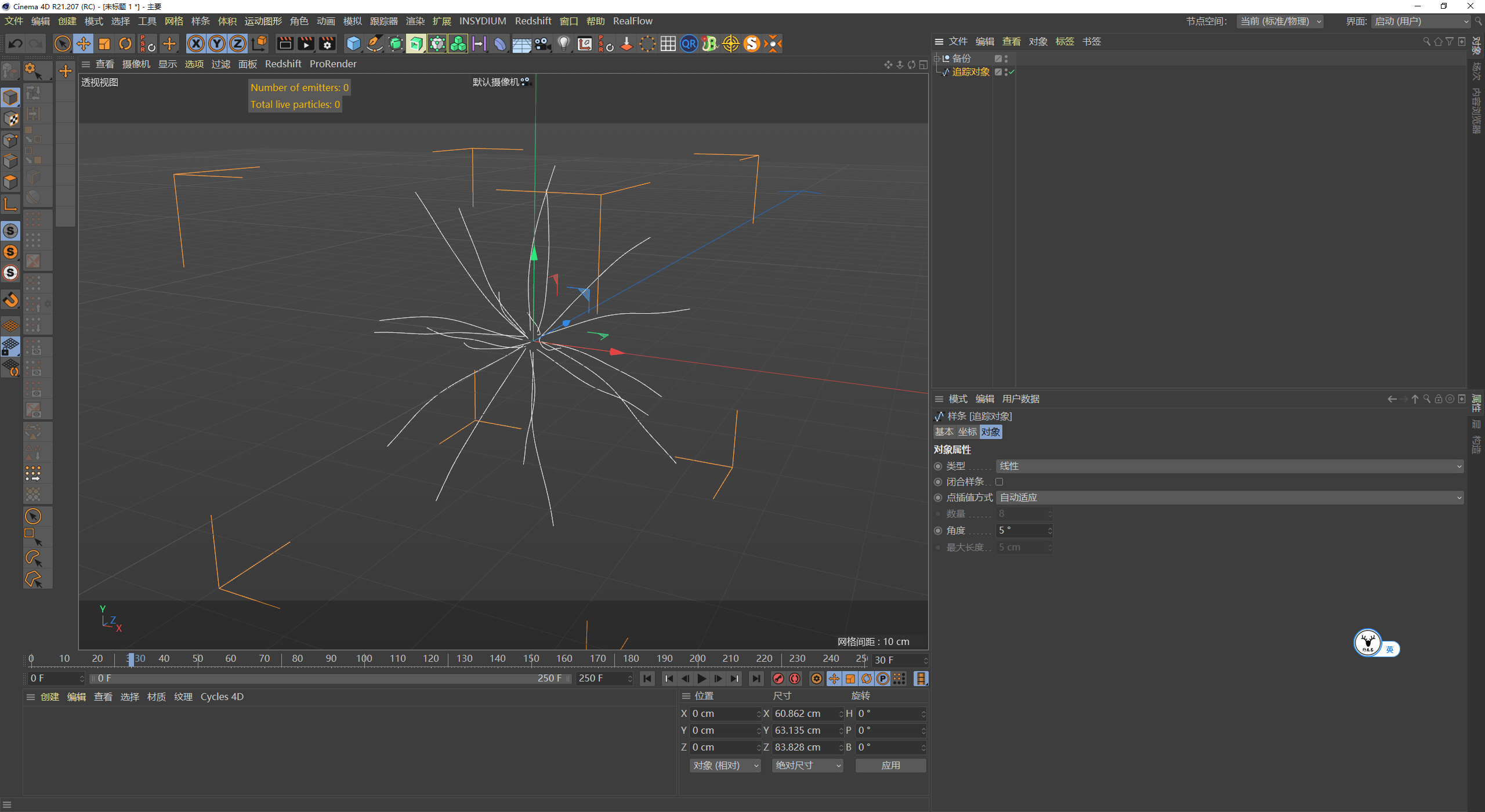The width and height of the screenshot is (1485, 812).
Task: Open the QR code tool in the toolbar
Action: [689, 43]
